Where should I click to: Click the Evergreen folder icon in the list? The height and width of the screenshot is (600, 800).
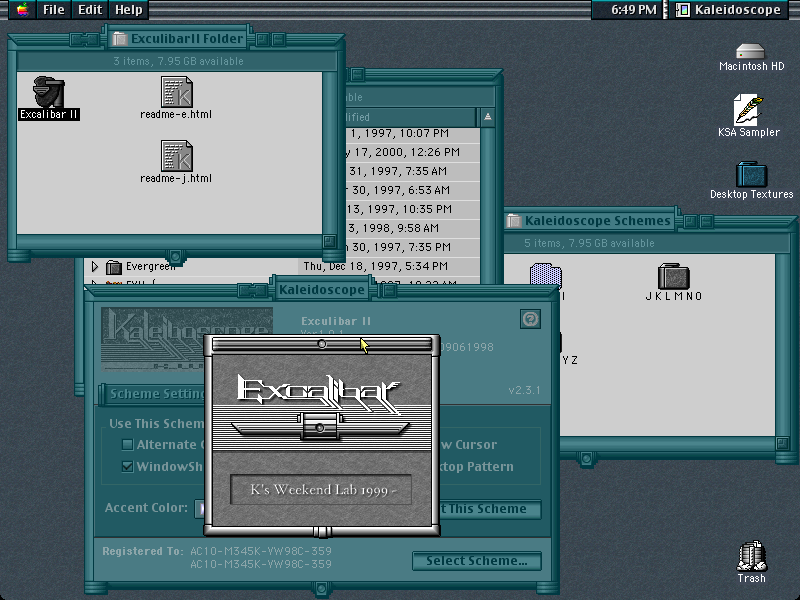[x=114, y=266]
